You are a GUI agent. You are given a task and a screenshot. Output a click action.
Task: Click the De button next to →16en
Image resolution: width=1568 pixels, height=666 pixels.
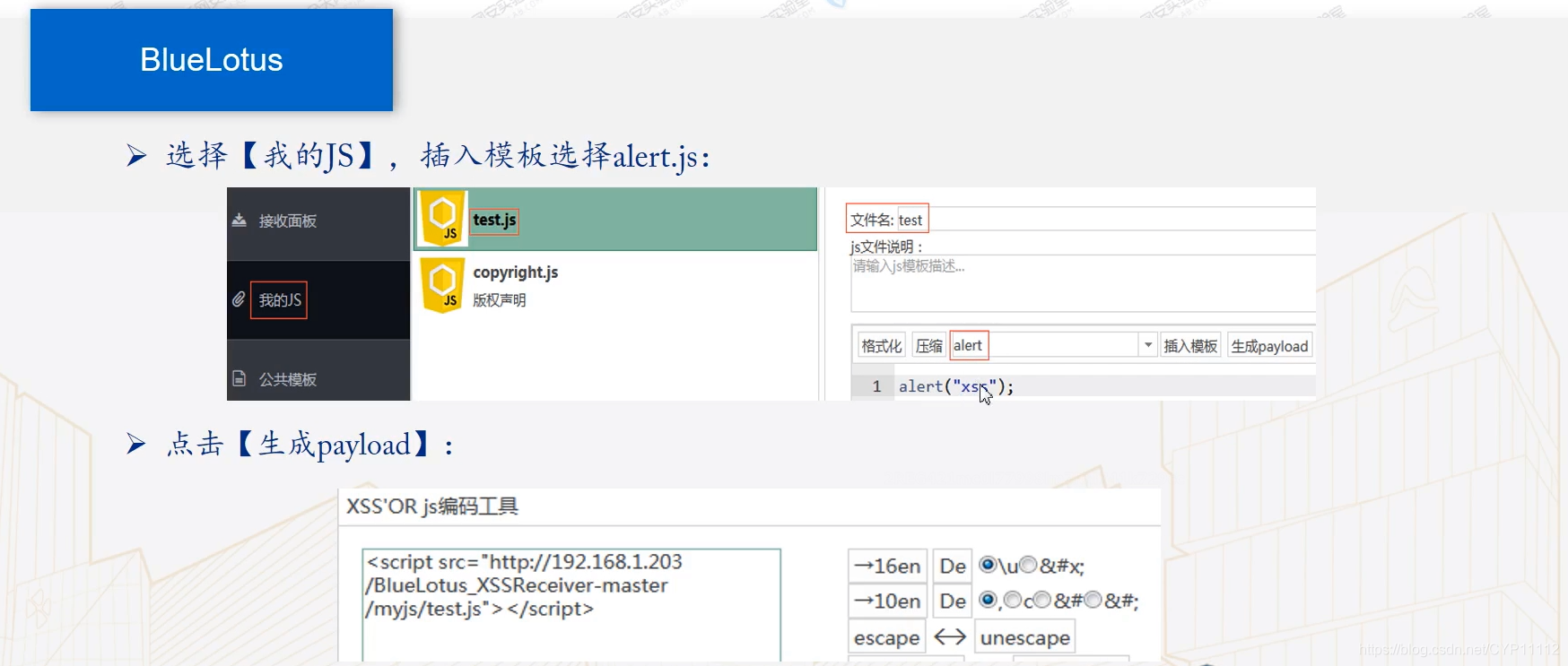pyautogui.click(x=953, y=567)
